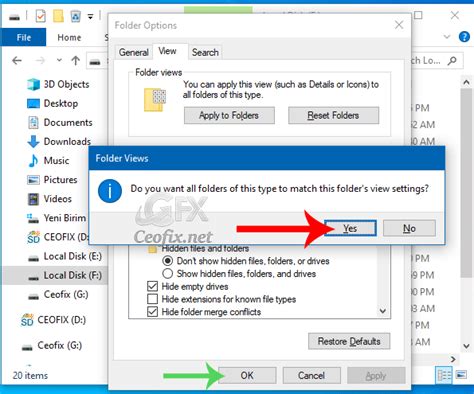Viewport: 474px width, 394px height.
Task: Click the Back navigation arrow
Action: 17,61
